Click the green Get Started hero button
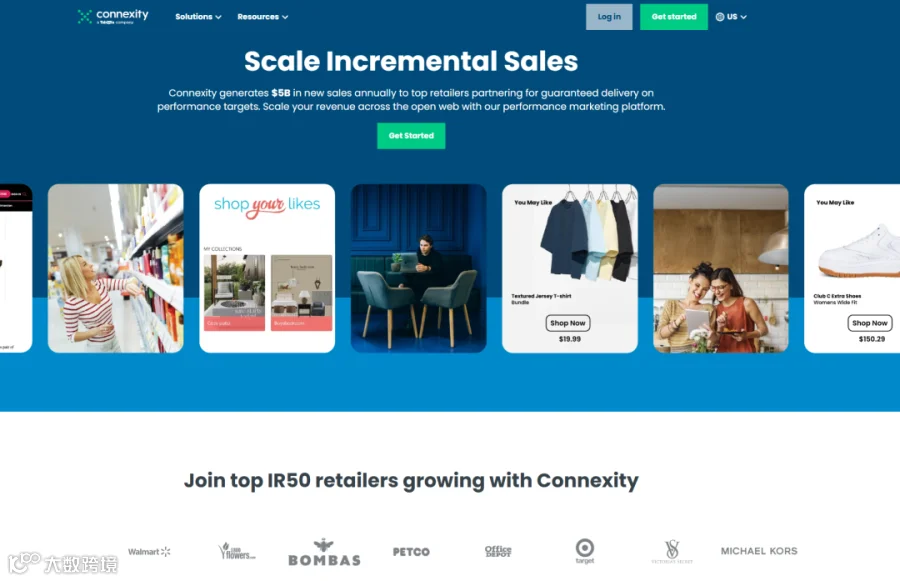Screen dimensions: 900x581 click(411, 136)
